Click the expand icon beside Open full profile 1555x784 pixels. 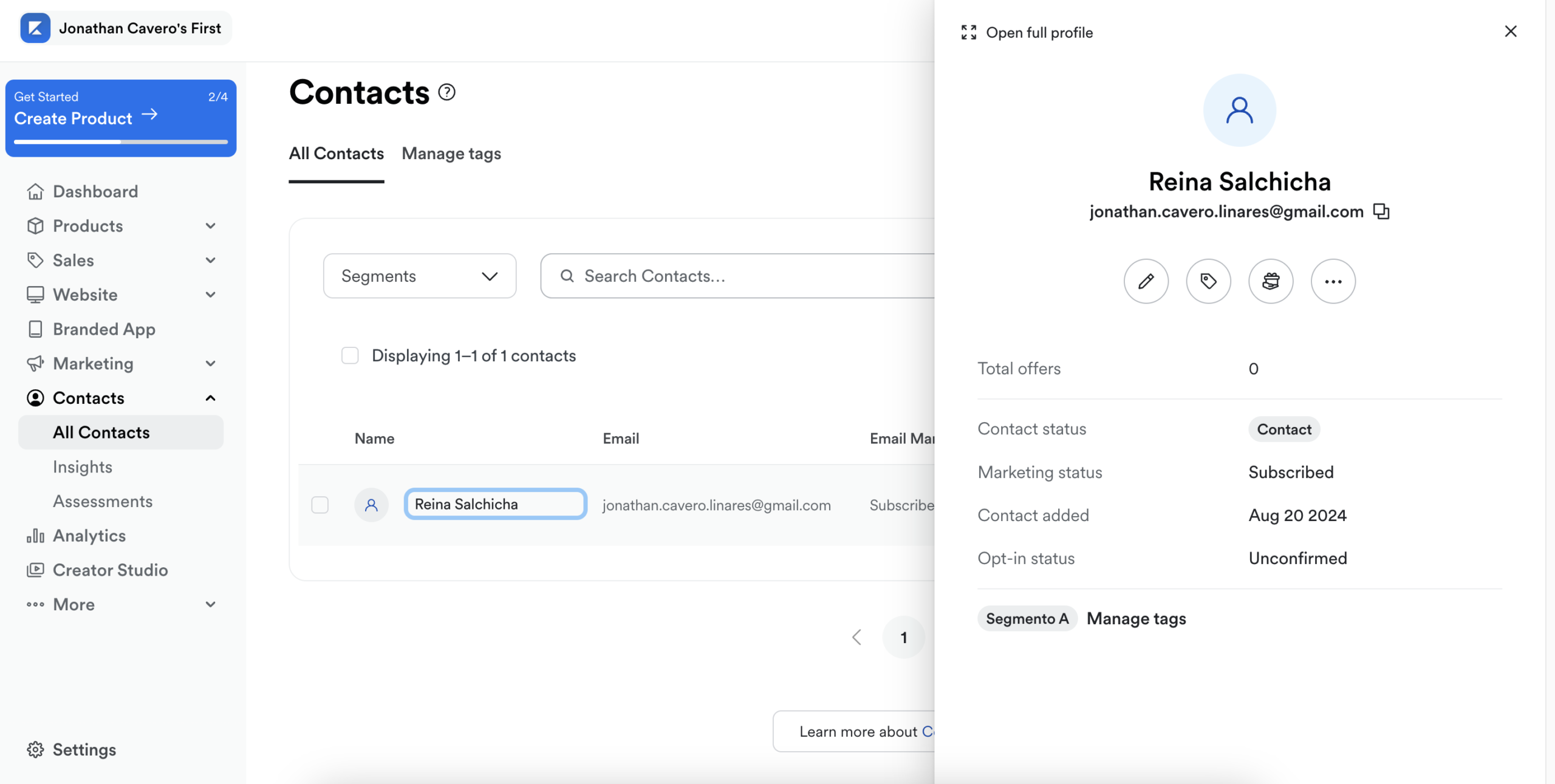coord(969,33)
